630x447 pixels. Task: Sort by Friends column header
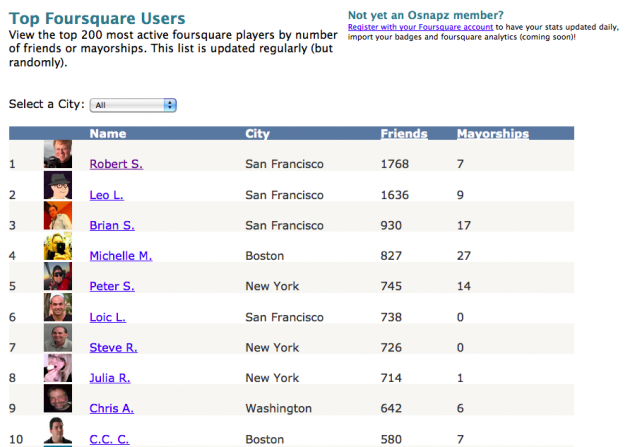(404, 134)
